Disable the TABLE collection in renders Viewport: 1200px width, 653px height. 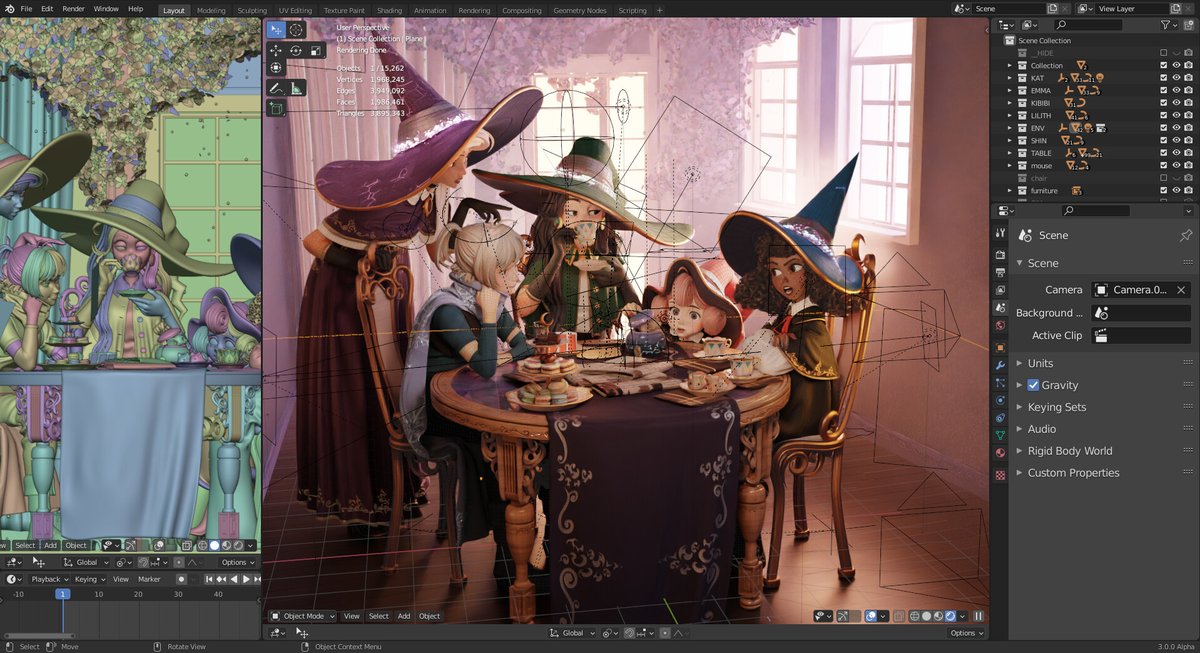(1188, 153)
